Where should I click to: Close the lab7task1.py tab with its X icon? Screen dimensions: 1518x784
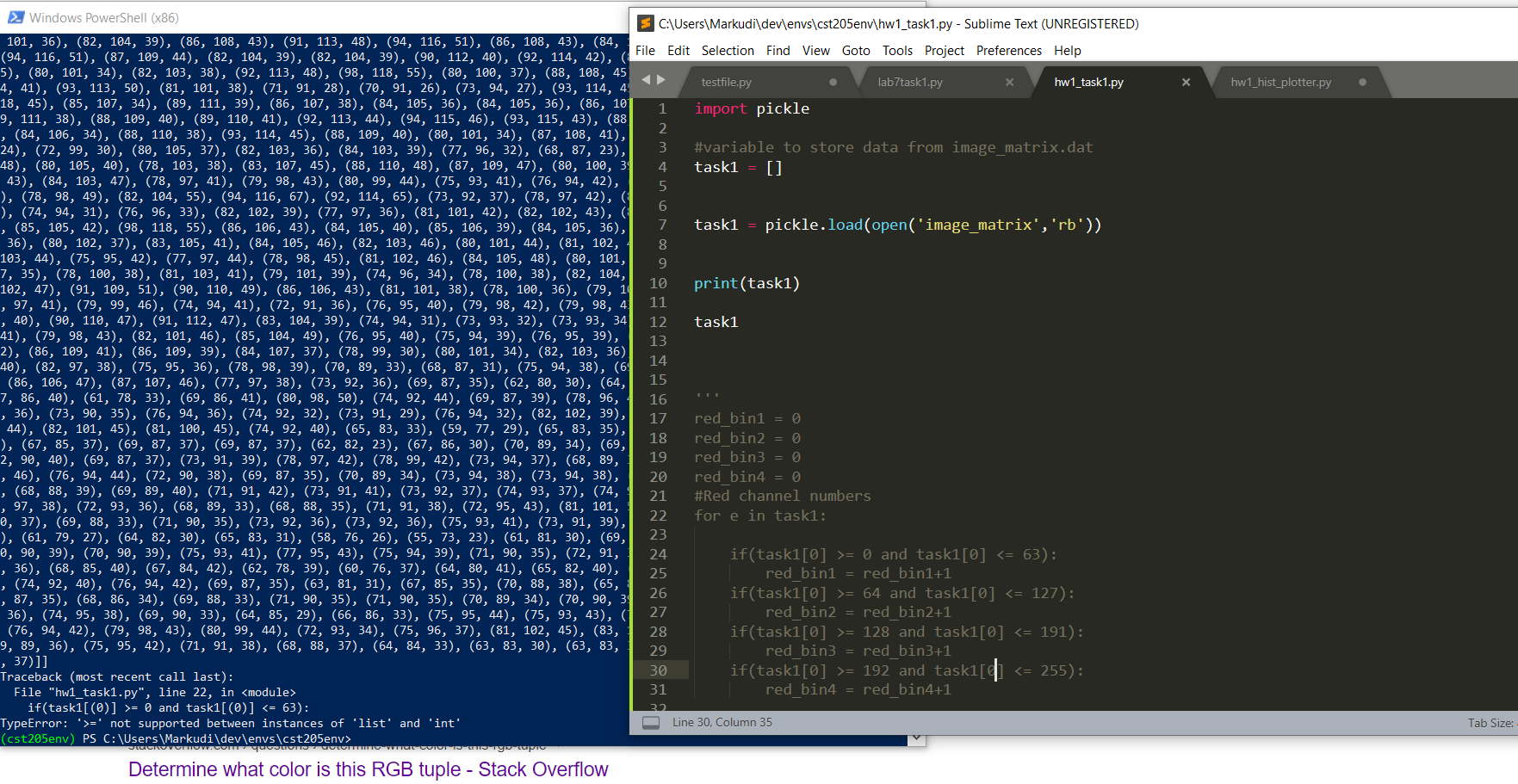(1009, 82)
